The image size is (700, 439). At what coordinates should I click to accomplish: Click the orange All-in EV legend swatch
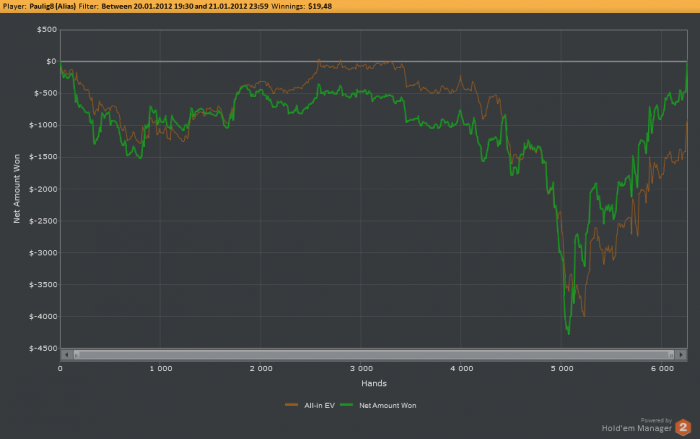[291, 405]
